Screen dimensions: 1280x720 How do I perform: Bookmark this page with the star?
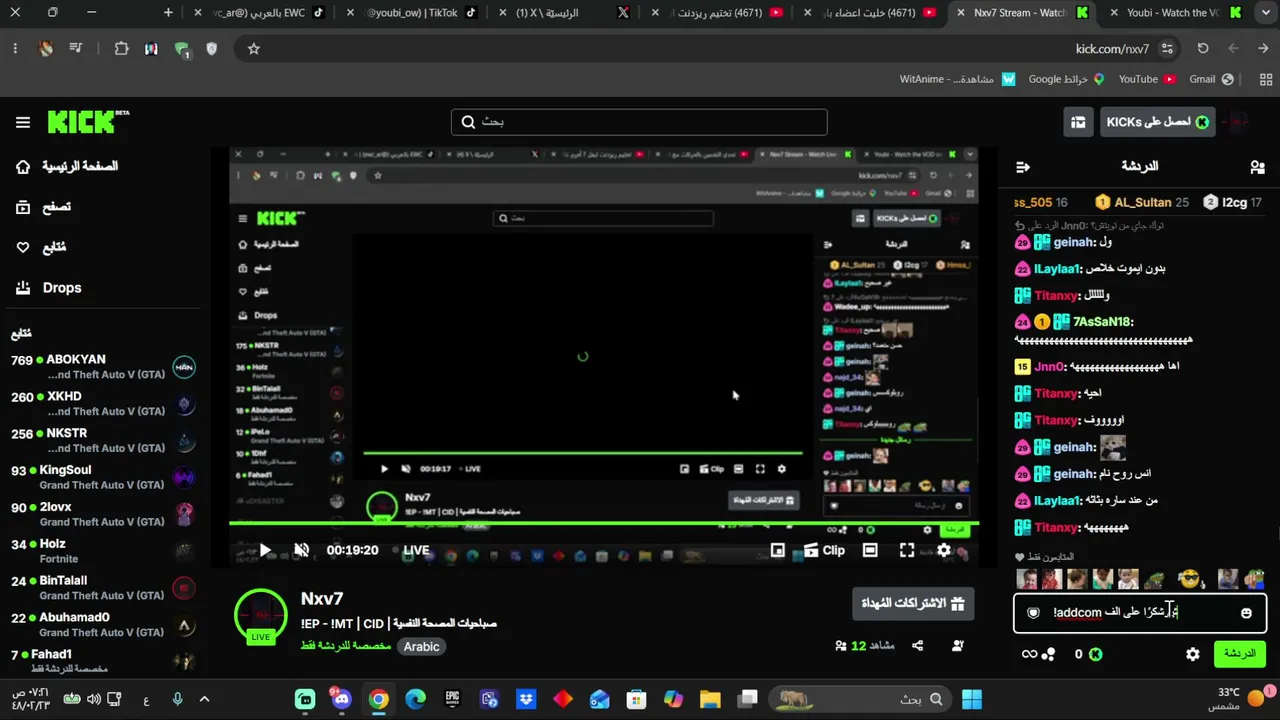254,48
